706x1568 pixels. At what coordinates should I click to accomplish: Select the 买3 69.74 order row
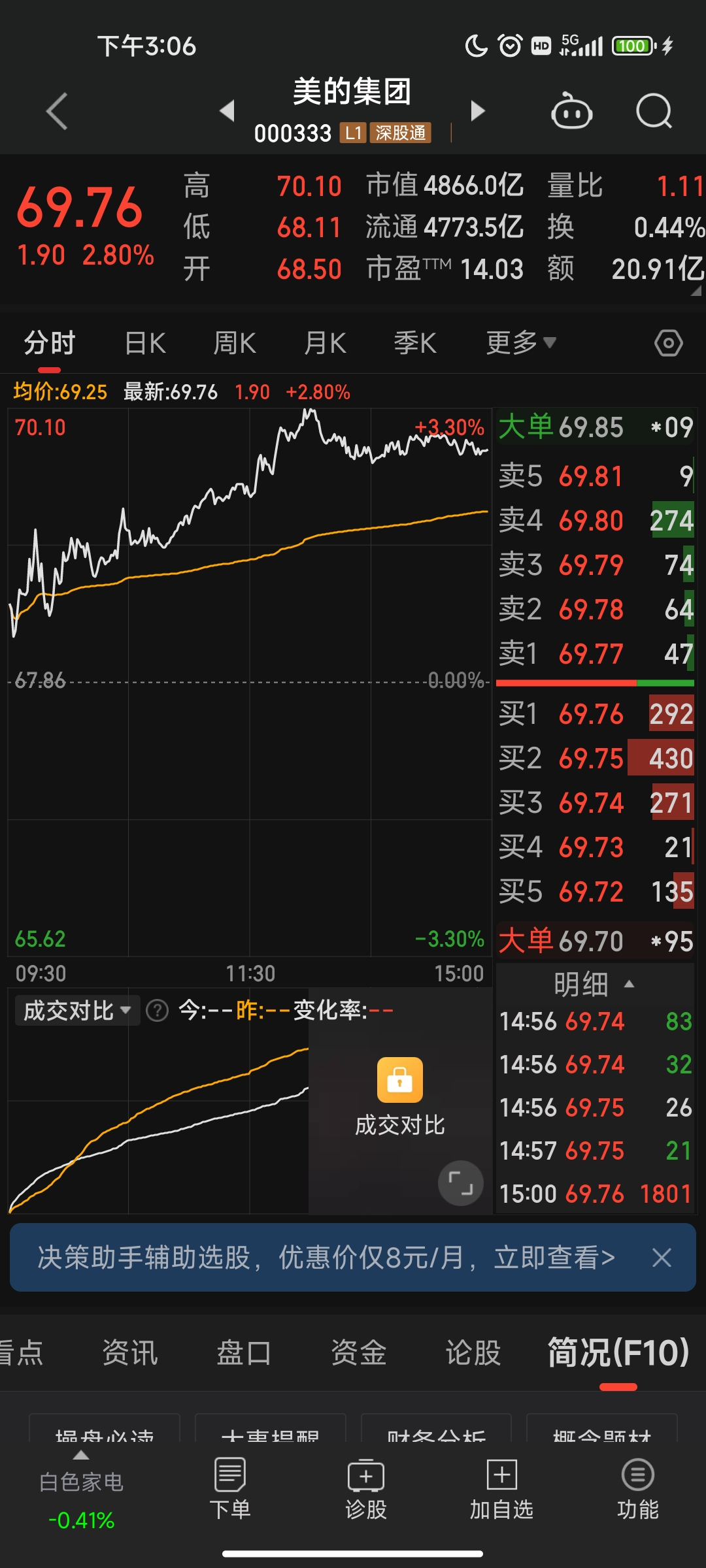(x=595, y=803)
